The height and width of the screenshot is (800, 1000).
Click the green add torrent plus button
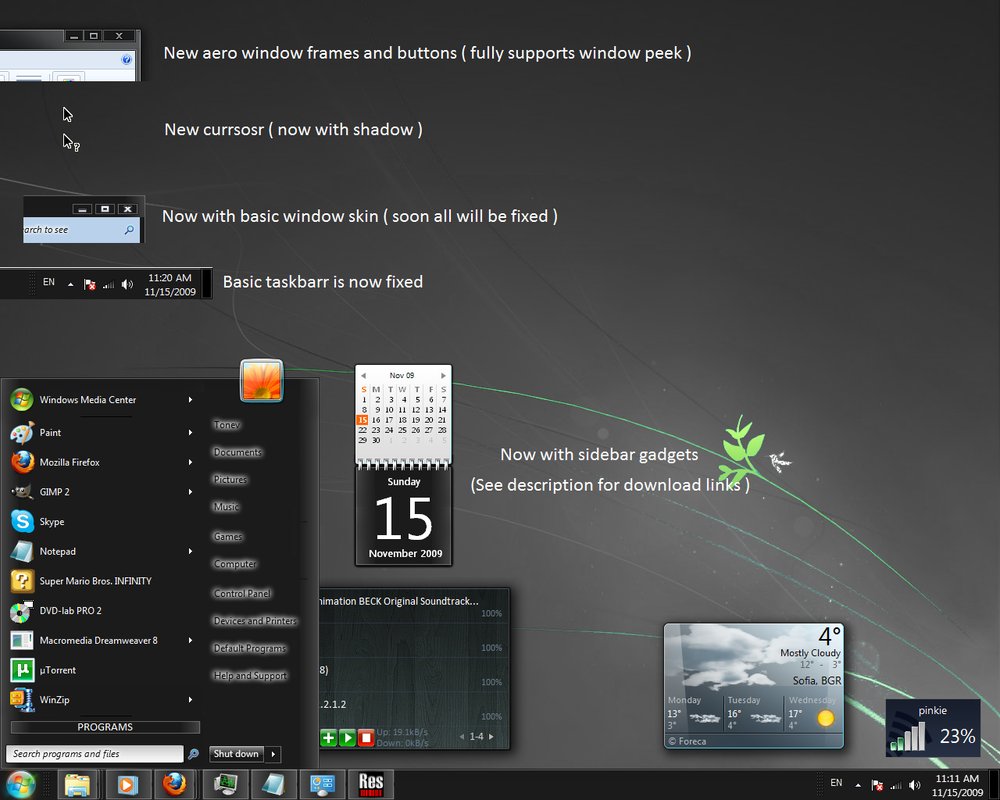point(328,738)
